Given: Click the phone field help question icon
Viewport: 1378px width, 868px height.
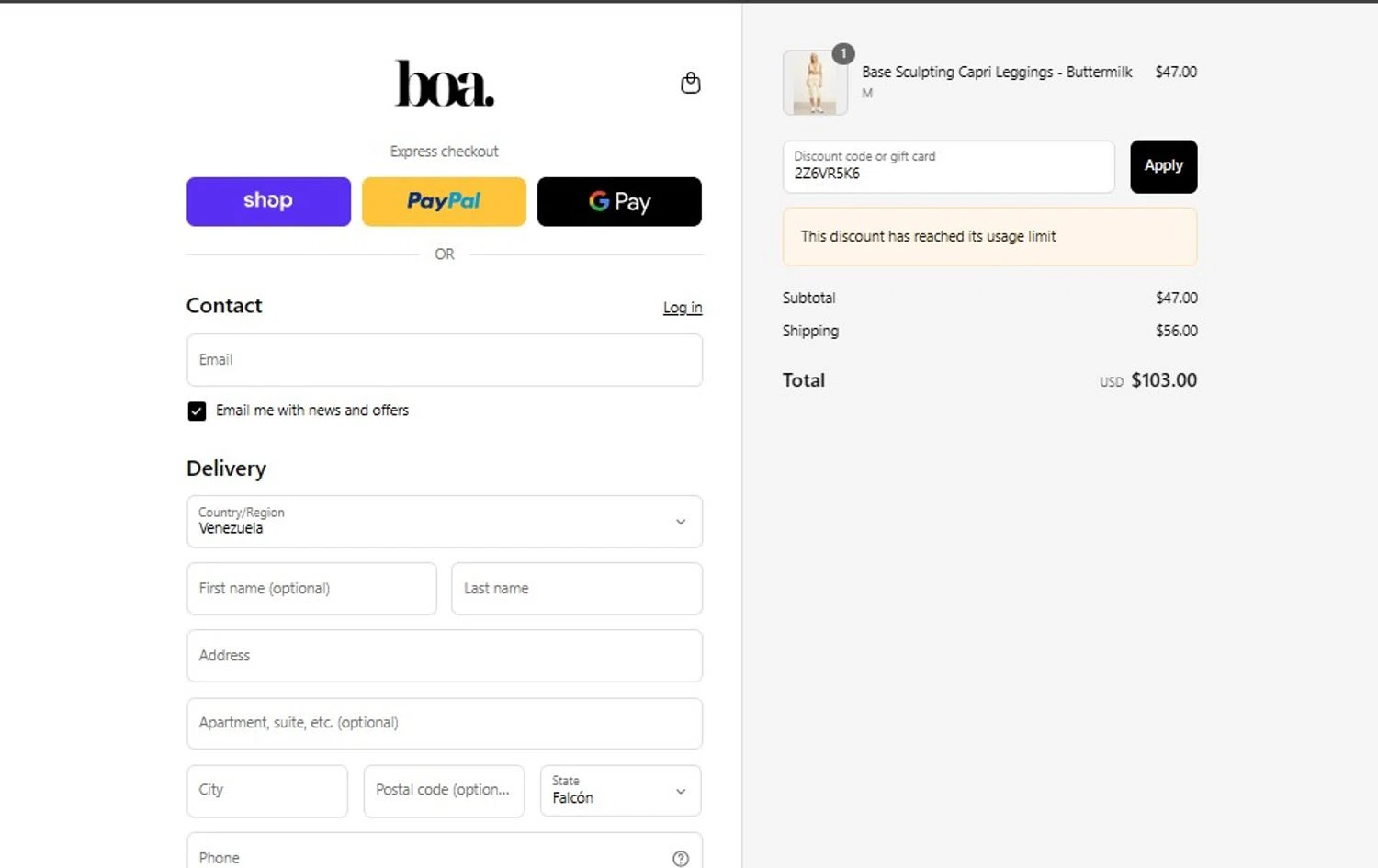Looking at the screenshot, I should 681,858.
